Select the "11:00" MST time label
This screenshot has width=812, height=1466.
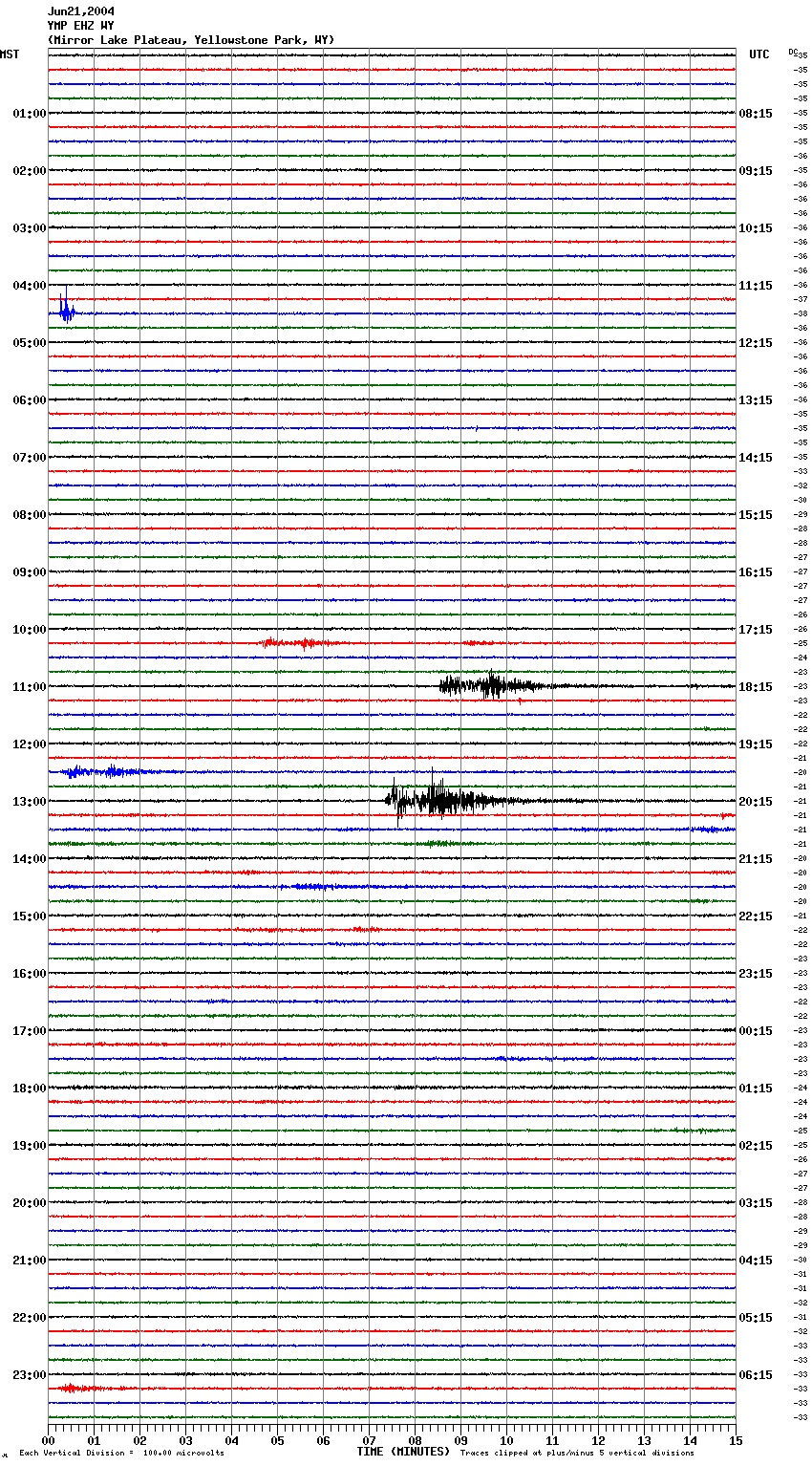click(30, 687)
